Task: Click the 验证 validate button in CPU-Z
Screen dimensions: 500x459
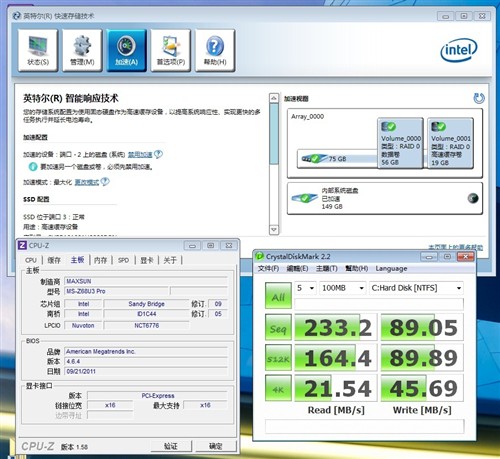Action: coord(171,446)
